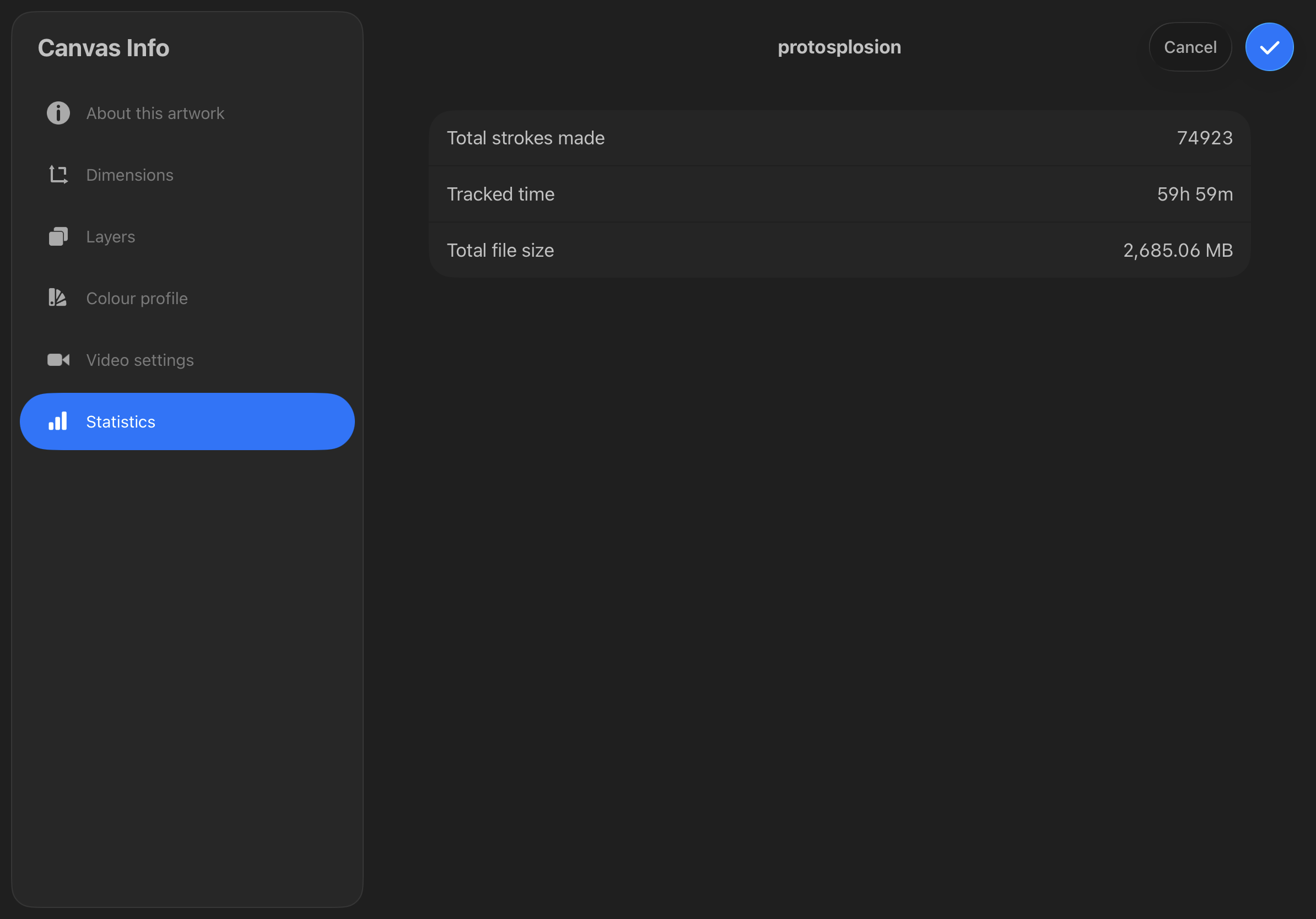Click the Layers stacked squares icon

58,236
